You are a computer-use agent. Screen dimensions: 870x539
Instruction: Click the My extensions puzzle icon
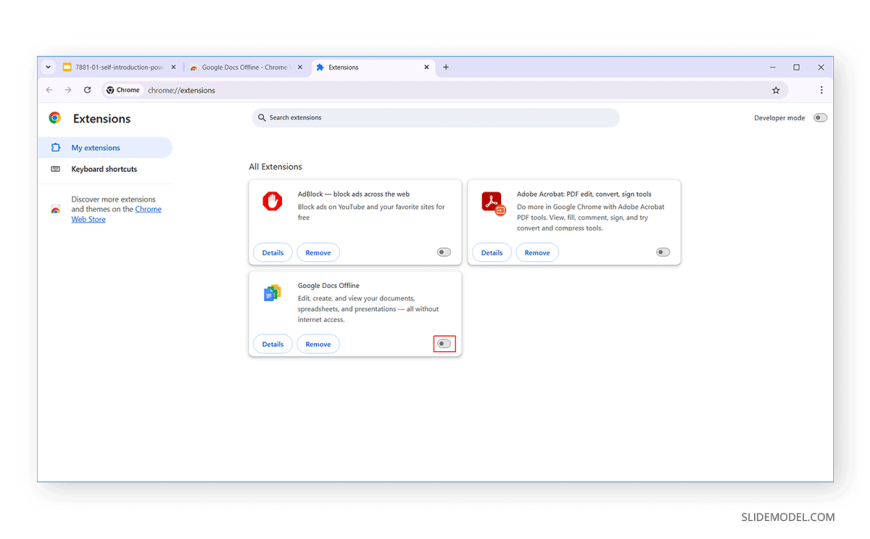(x=55, y=148)
